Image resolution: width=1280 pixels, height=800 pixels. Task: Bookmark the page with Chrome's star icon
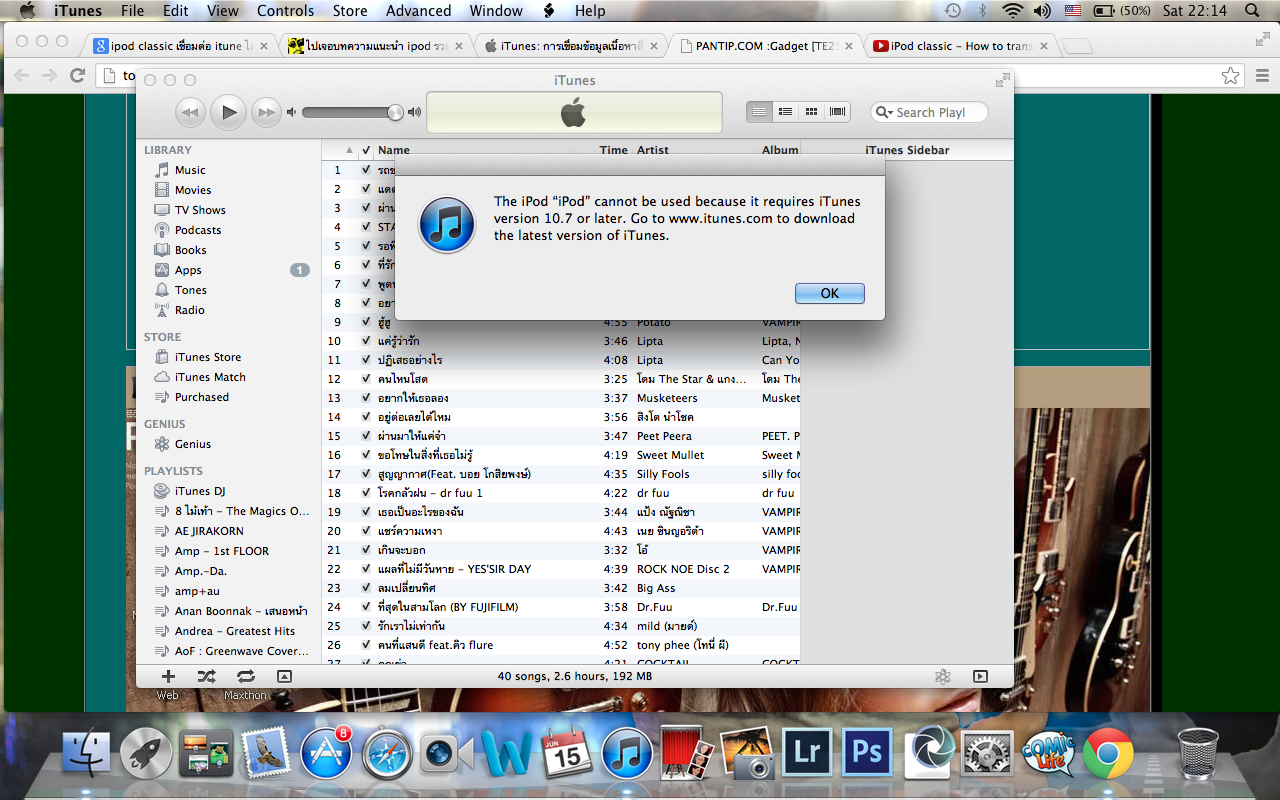click(1231, 76)
